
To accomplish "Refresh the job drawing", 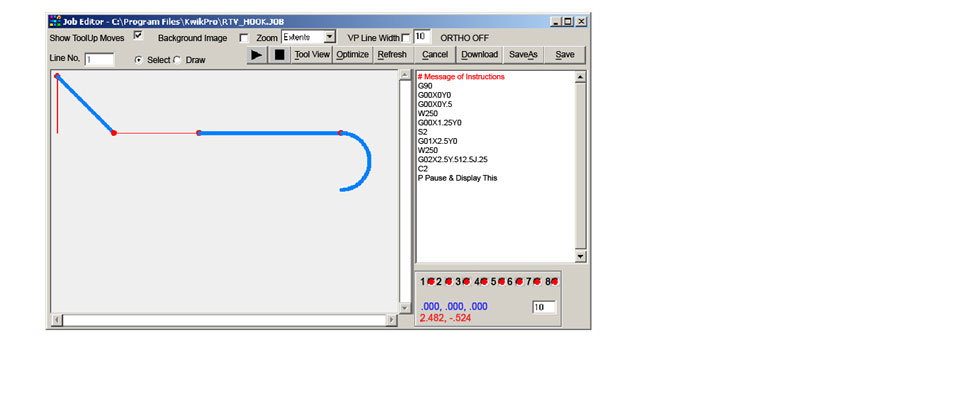I will point(392,55).
